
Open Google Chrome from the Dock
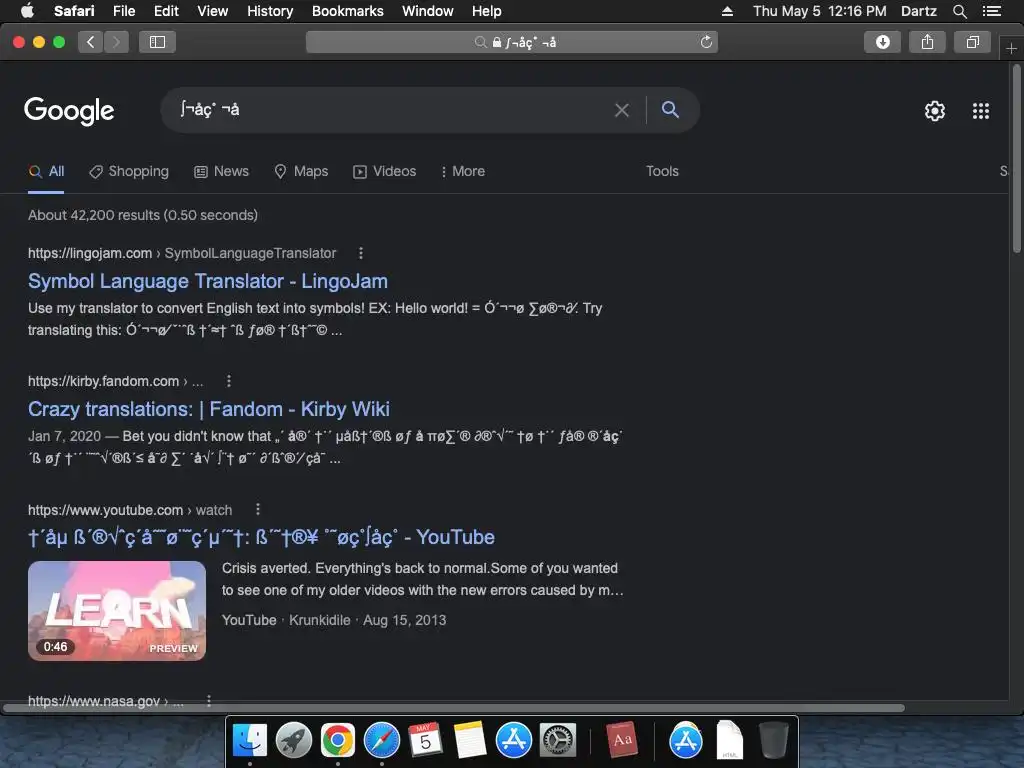coord(338,740)
